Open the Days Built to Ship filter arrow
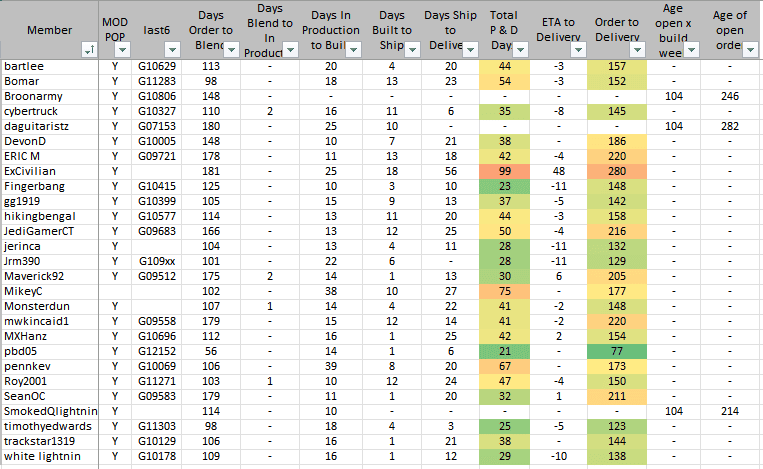Screen dimensions: 763x469 (410, 49)
